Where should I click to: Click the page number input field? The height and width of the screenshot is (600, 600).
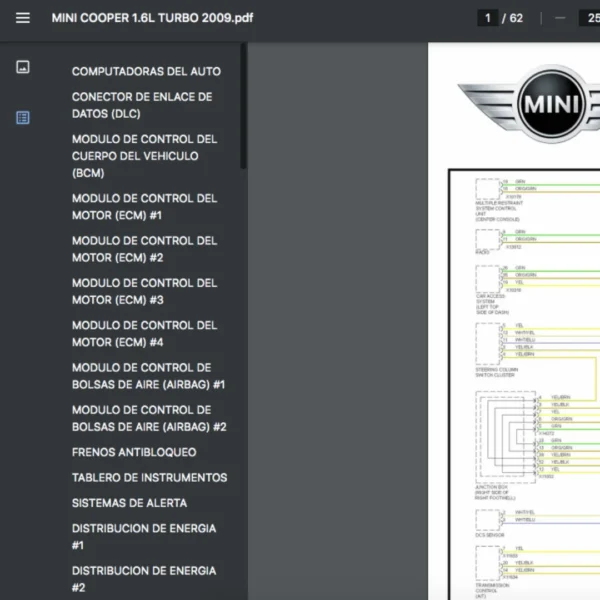pos(488,18)
